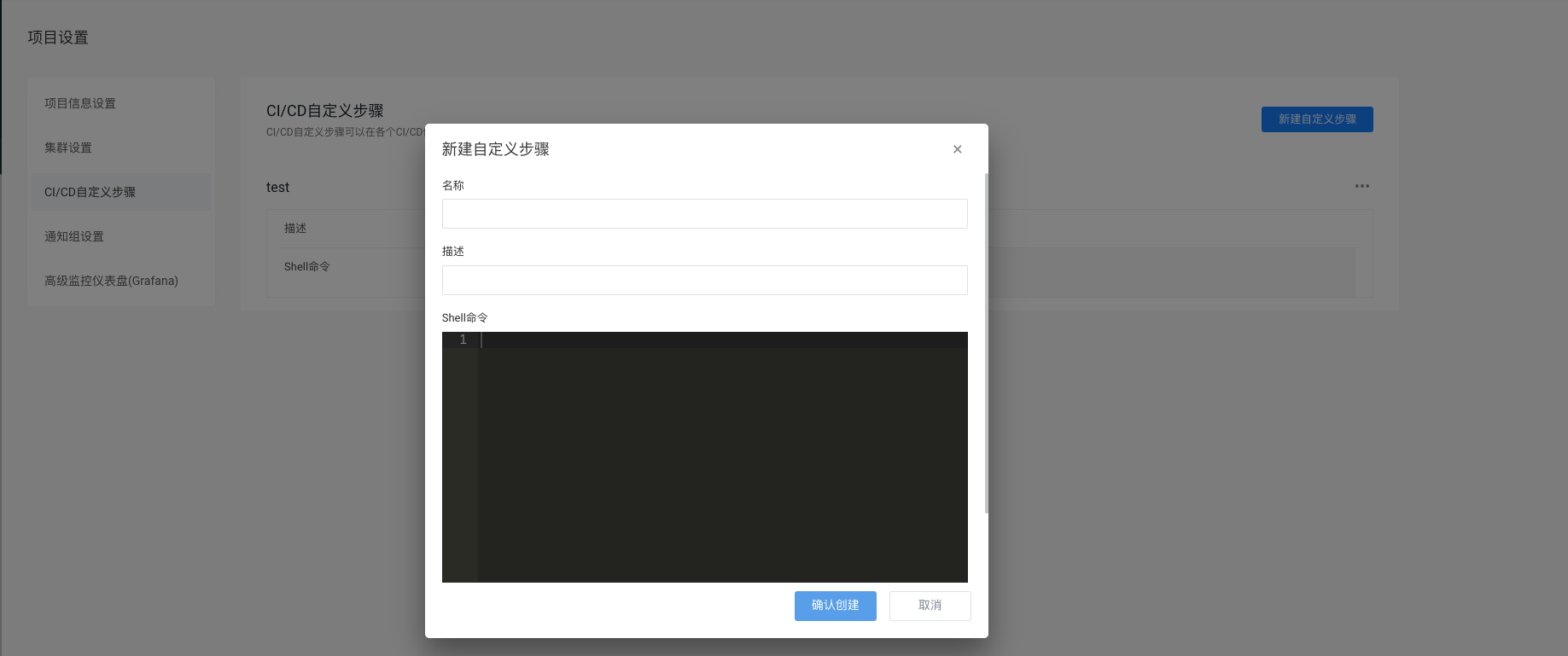This screenshot has width=1568, height=656.
Task: Click line number 1 in code editor
Action: pyautogui.click(x=463, y=340)
